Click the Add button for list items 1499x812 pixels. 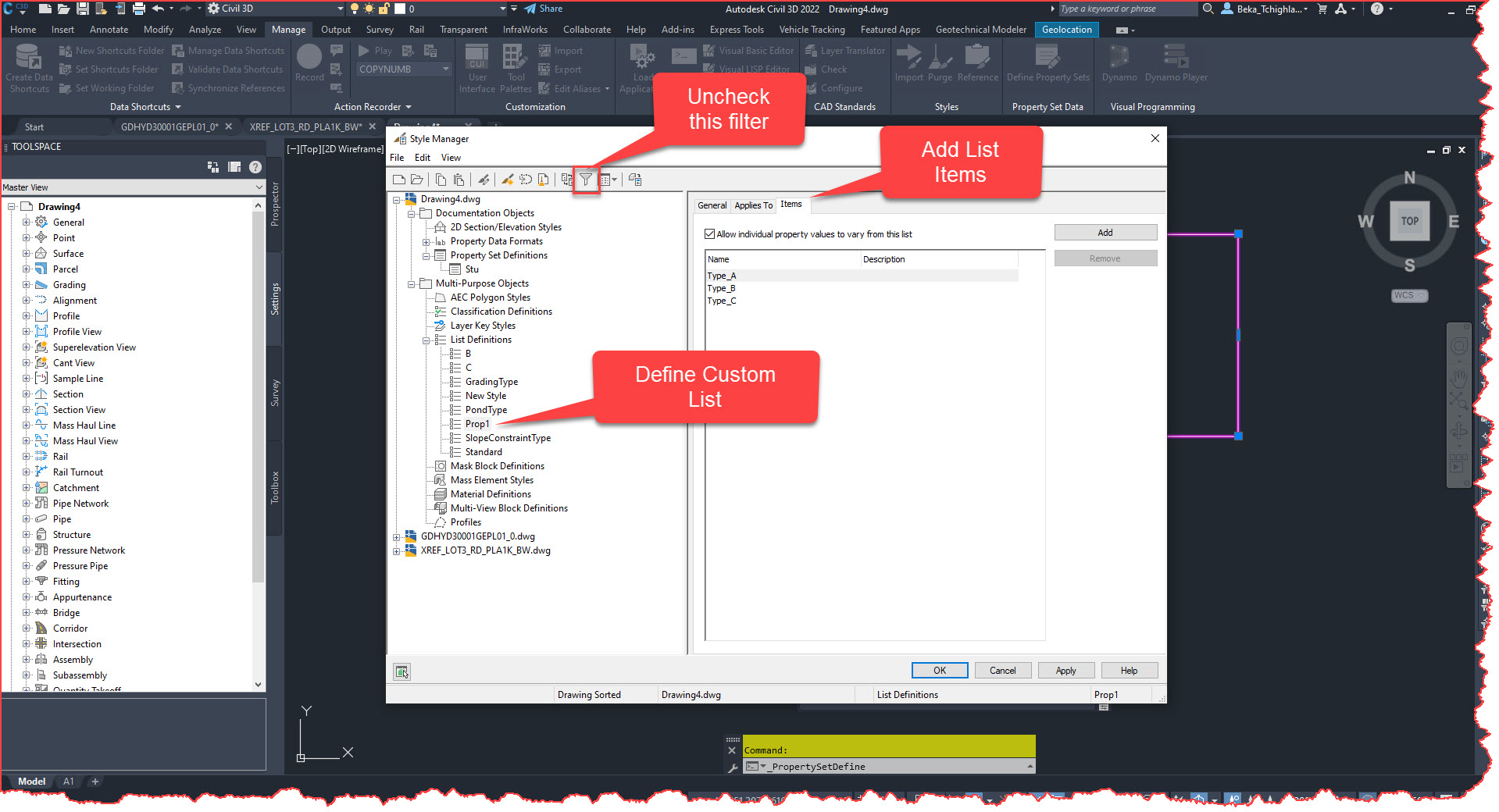coord(1105,232)
